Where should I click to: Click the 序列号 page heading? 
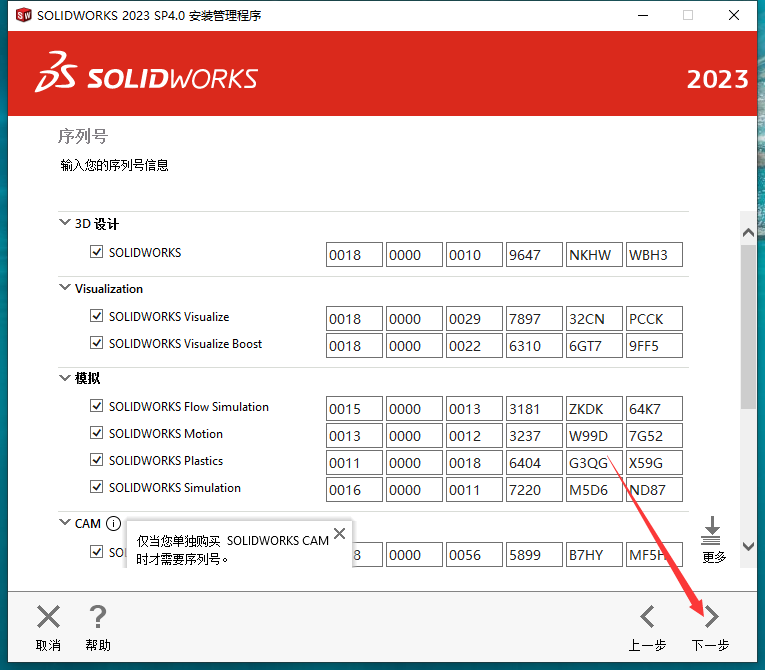[82, 136]
